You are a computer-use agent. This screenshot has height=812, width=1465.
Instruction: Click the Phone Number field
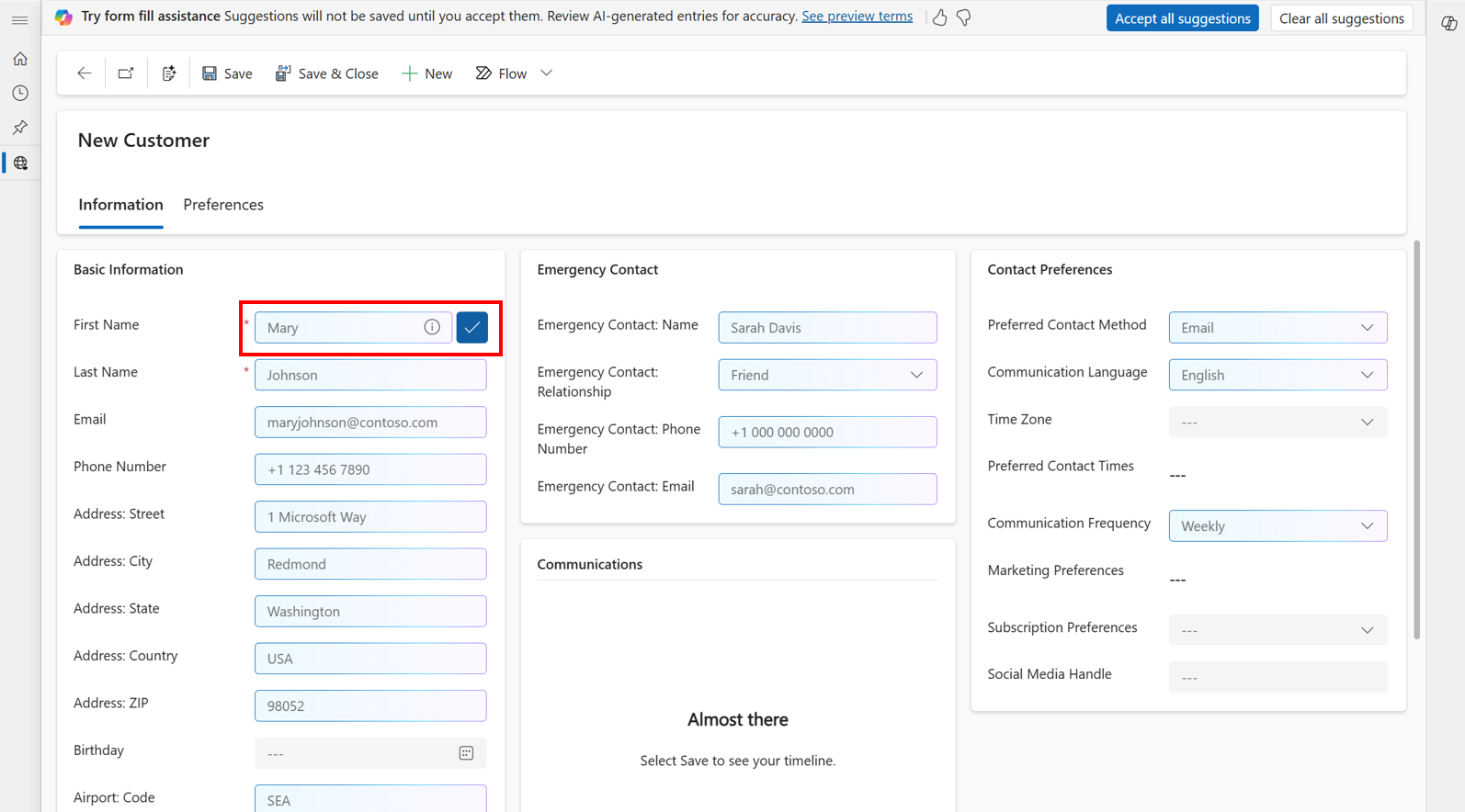[x=370, y=469]
